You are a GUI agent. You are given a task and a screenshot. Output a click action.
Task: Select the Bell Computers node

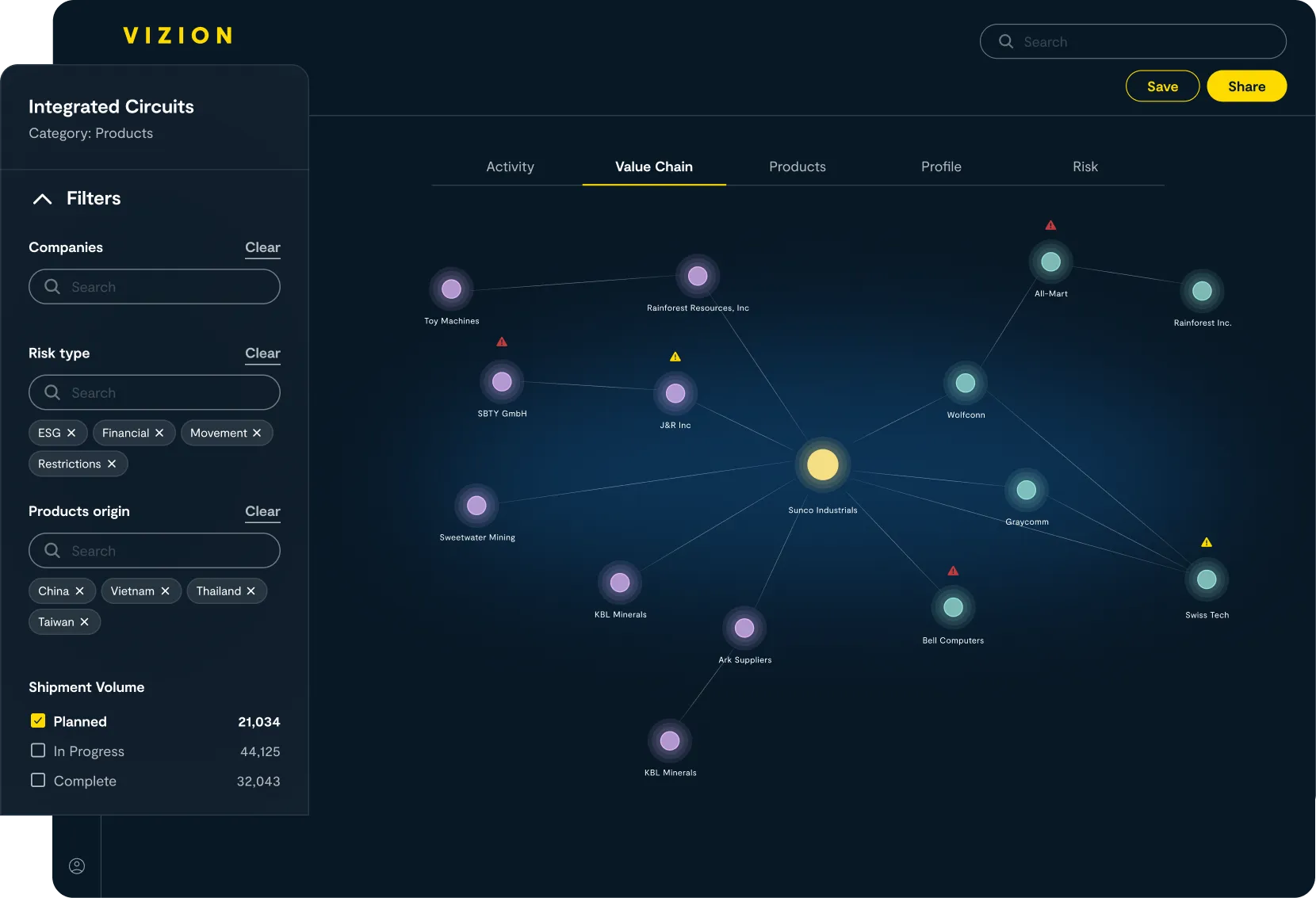click(954, 608)
